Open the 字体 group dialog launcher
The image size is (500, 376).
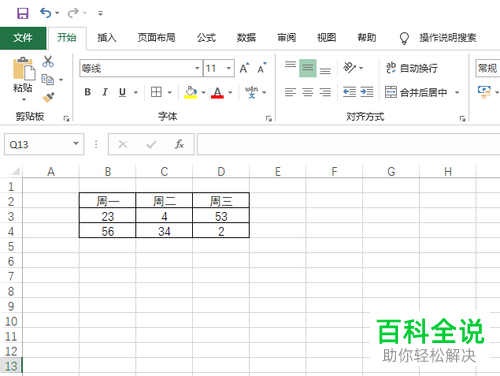269,118
